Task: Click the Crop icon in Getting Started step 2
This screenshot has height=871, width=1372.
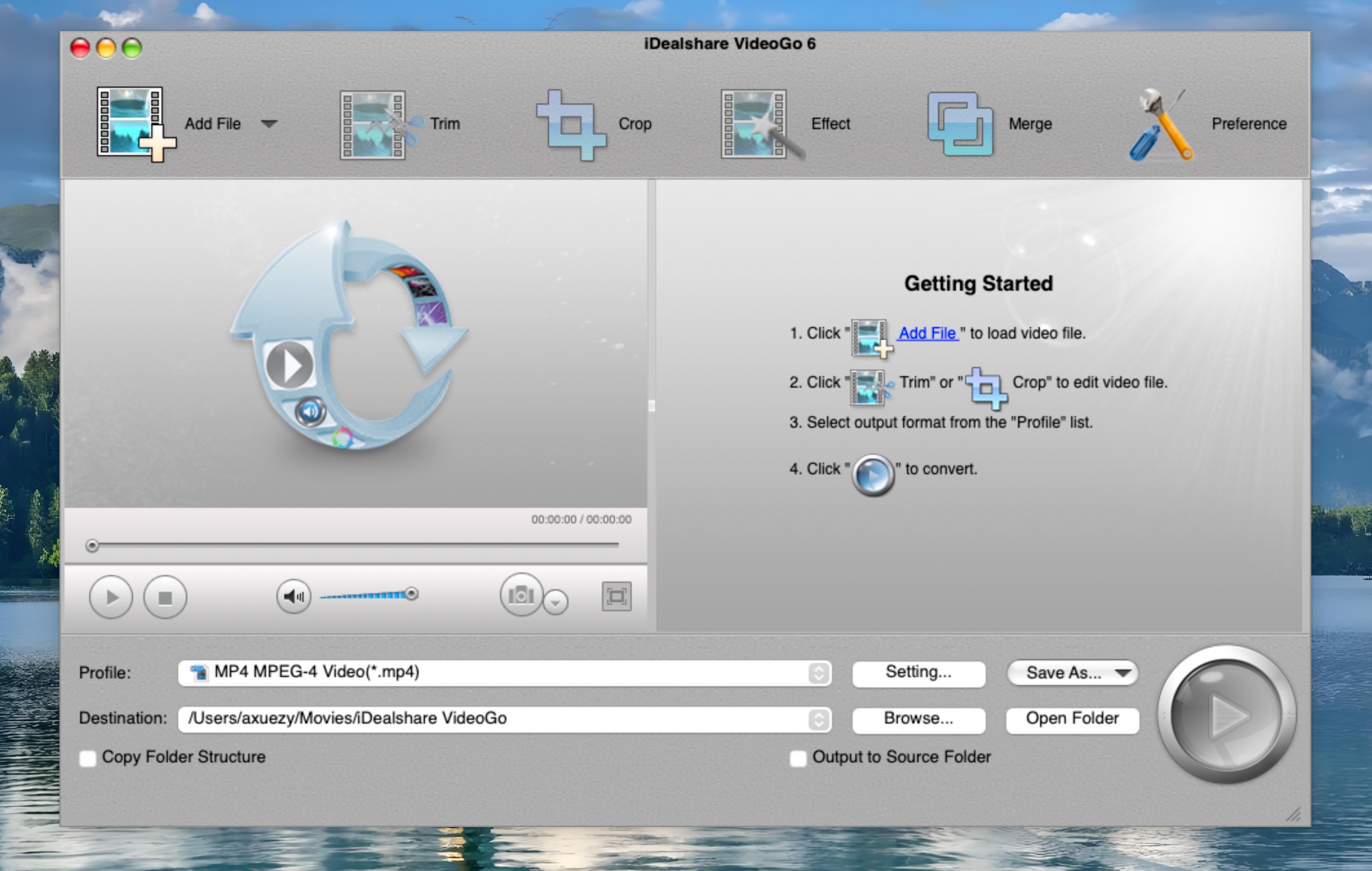Action: (986, 388)
